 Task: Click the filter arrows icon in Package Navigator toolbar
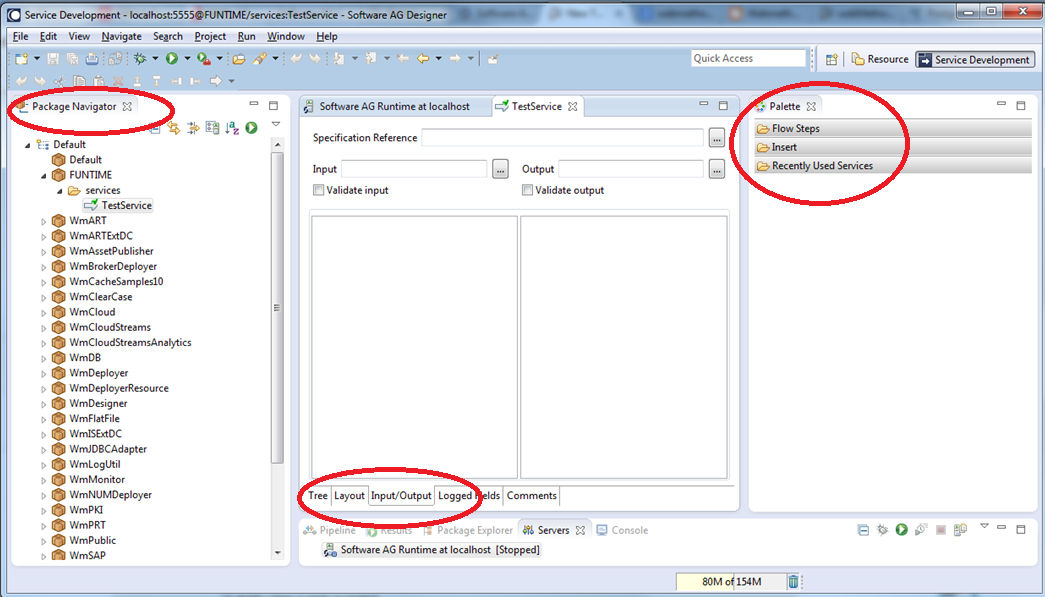(x=193, y=127)
